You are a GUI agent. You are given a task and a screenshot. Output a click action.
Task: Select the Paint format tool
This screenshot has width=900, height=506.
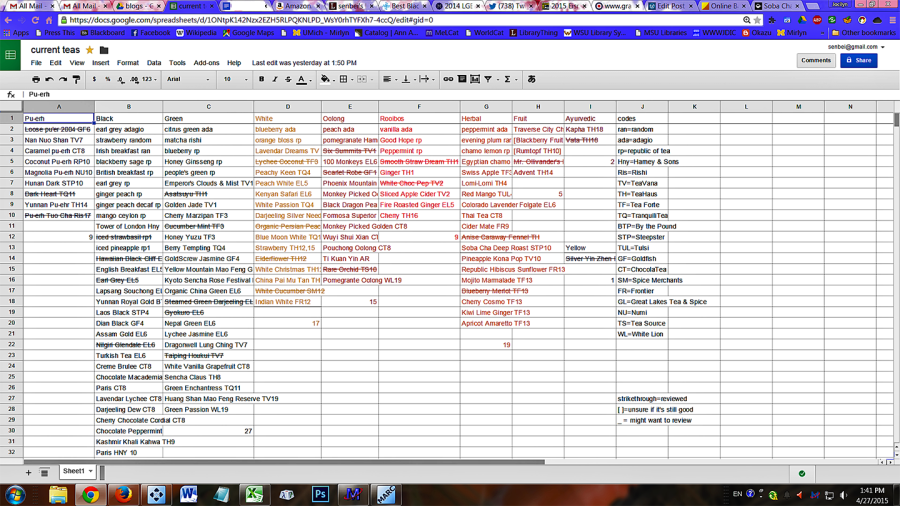[x=76, y=79]
